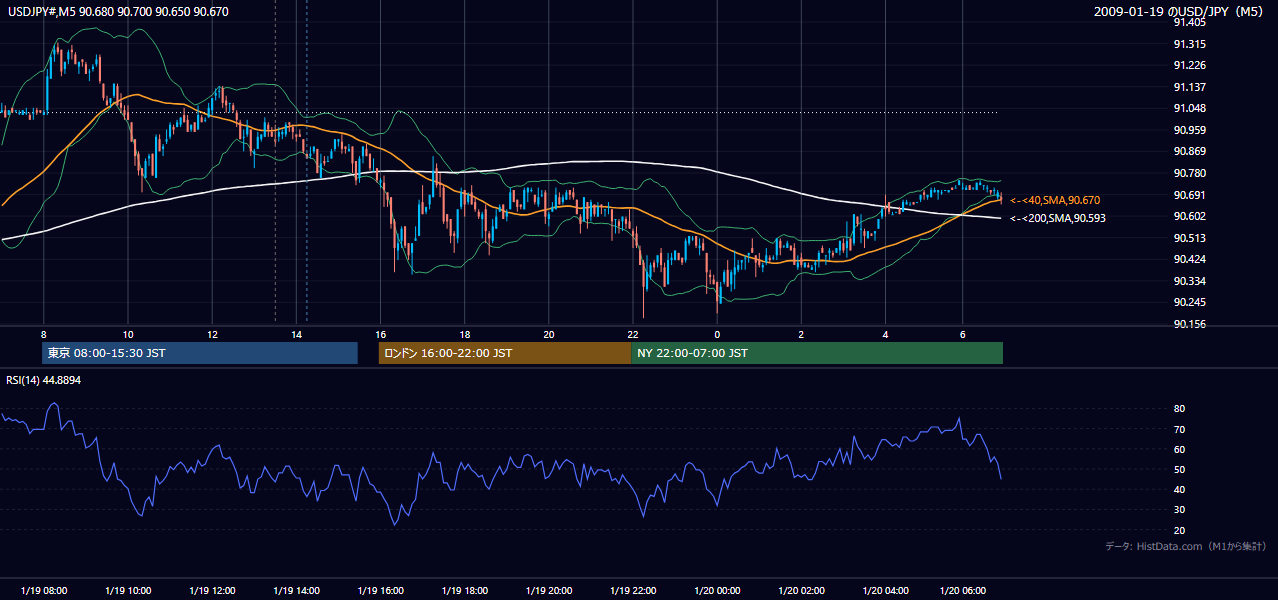Image resolution: width=1278 pixels, height=600 pixels.
Task: Click the 1/19 18:00 bottom date label
Action: [464, 591]
